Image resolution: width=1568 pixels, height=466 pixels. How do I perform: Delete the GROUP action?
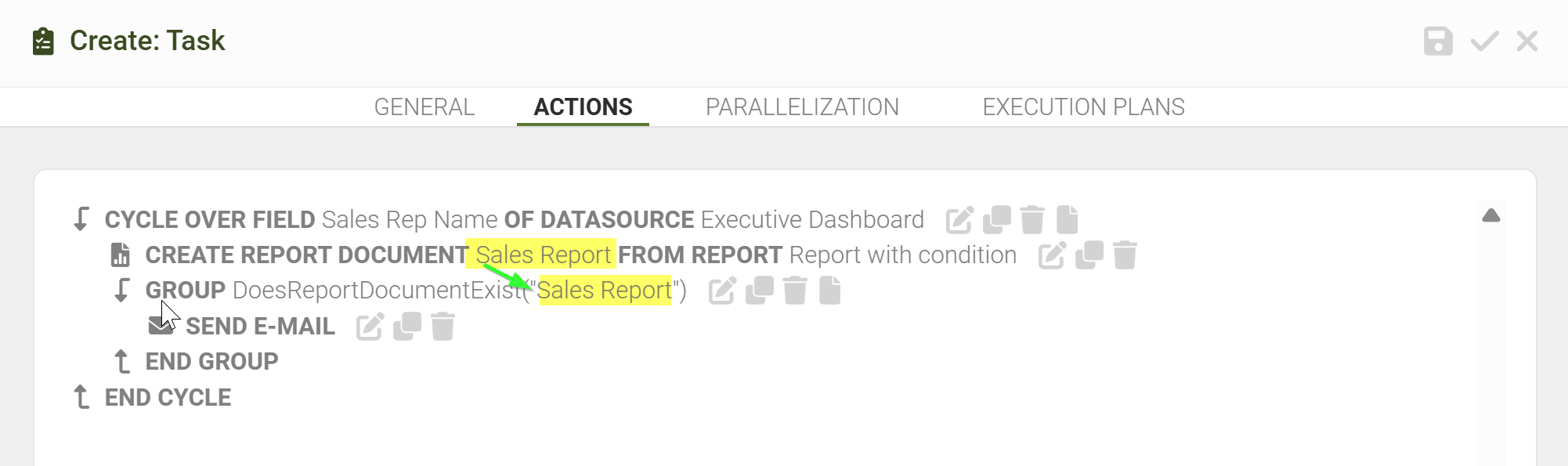click(x=795, y=291)
